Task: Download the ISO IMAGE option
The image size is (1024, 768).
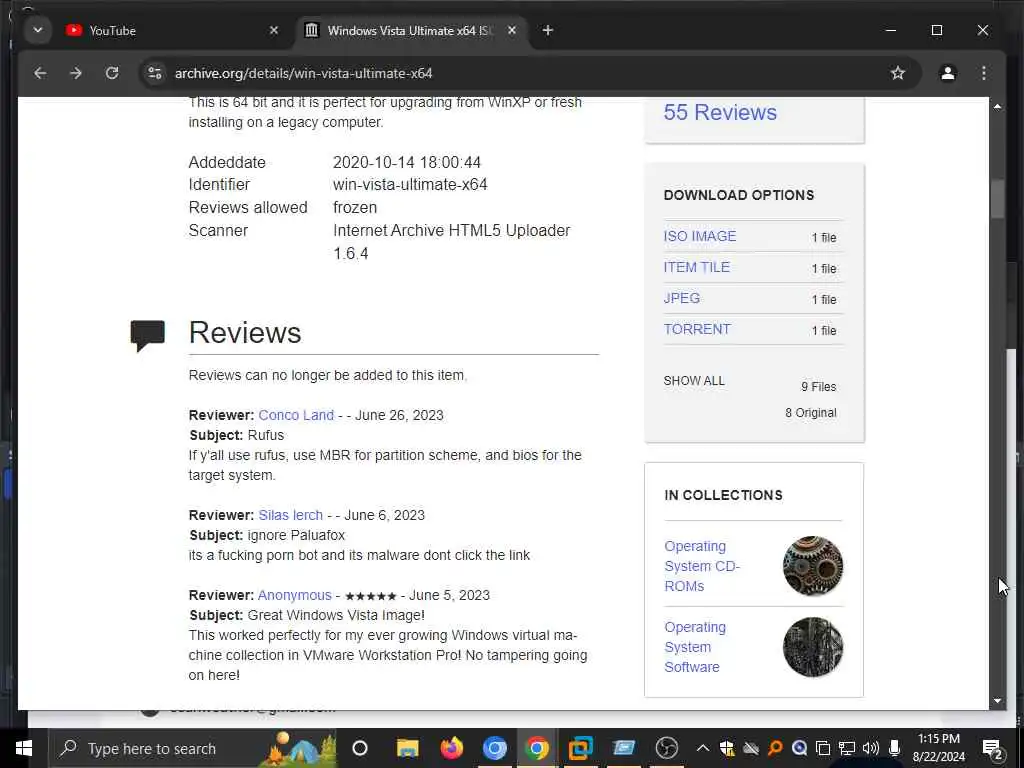Action: (x=699, y=236)
